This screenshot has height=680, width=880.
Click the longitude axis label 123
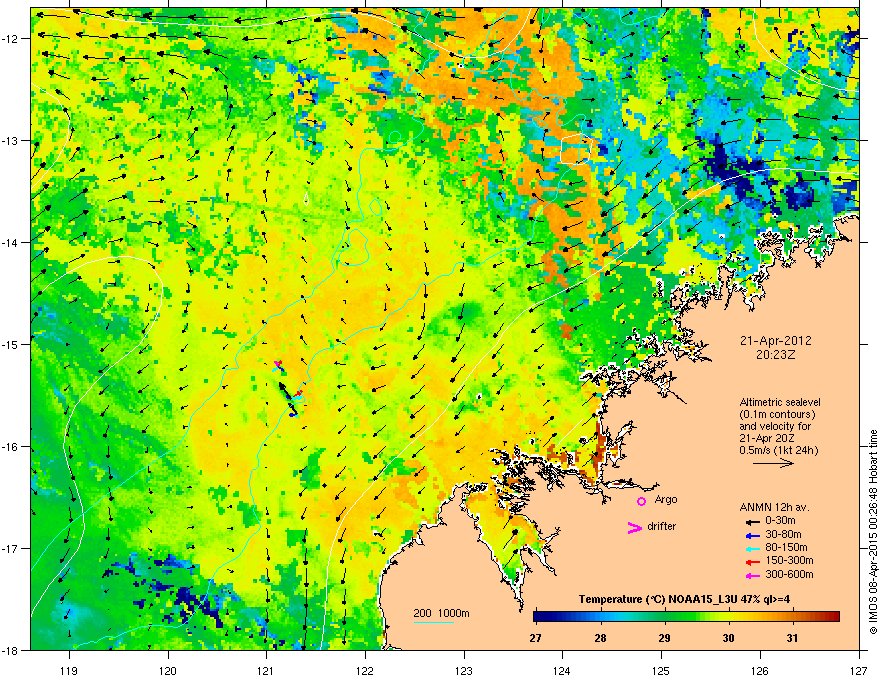click(464, 671)
